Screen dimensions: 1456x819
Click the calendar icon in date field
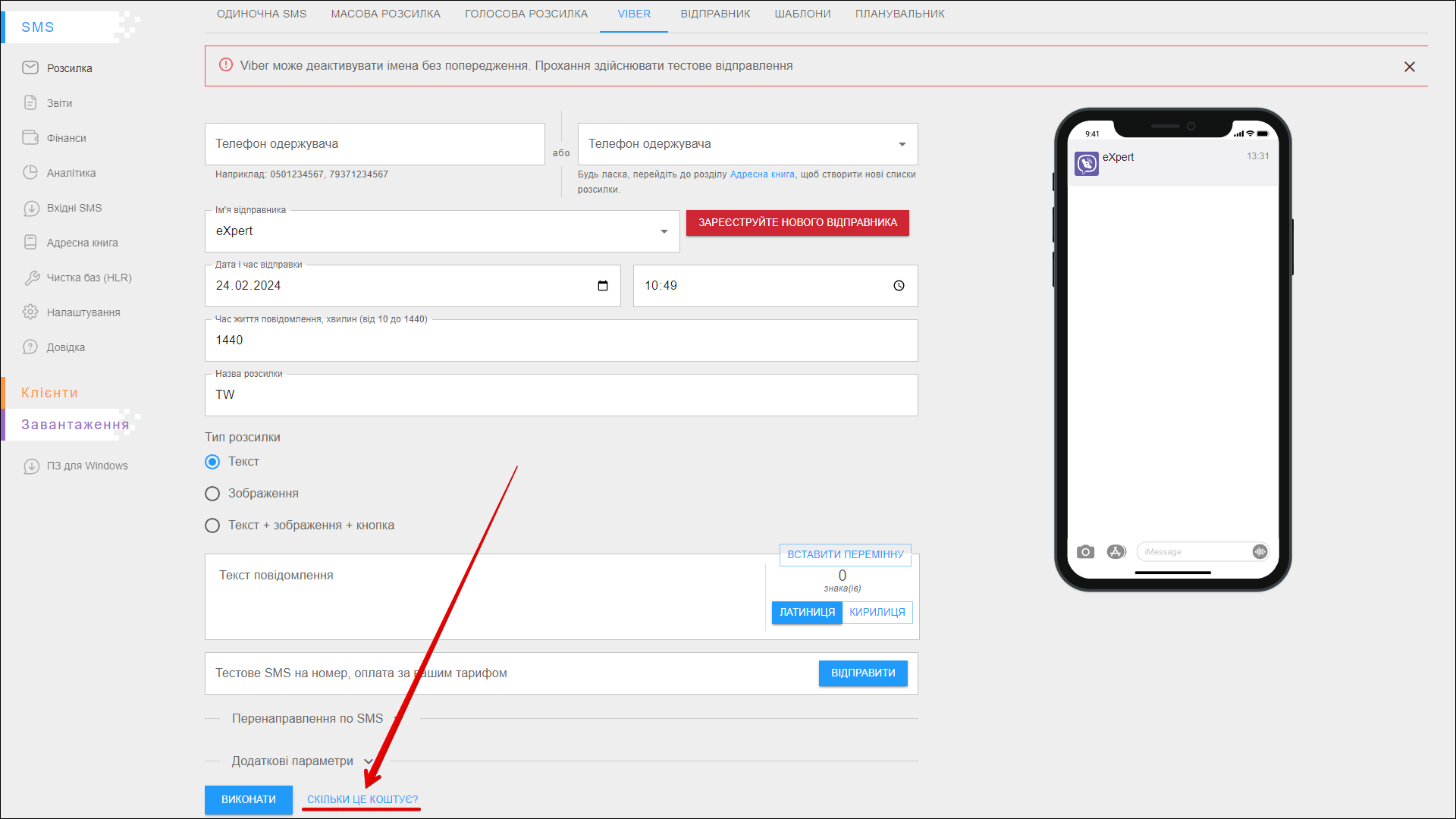pyautogui.click(x=603, y=286)
